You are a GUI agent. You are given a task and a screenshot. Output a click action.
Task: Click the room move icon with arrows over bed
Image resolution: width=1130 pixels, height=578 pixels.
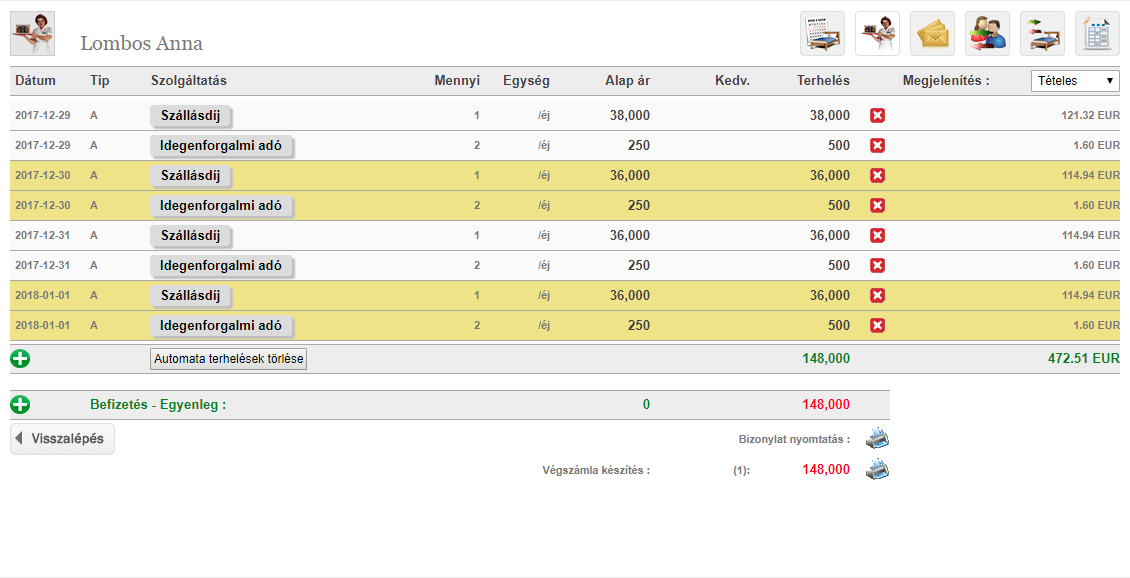[1042, 34]
